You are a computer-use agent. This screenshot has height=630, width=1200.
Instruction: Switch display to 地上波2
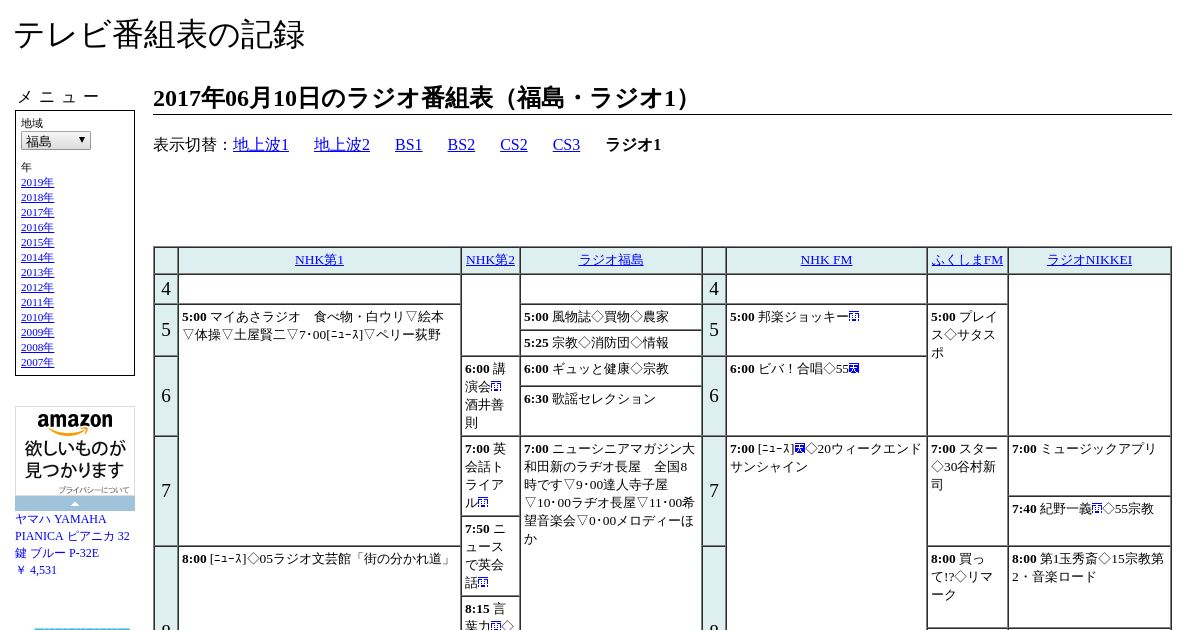coord(342,145)
